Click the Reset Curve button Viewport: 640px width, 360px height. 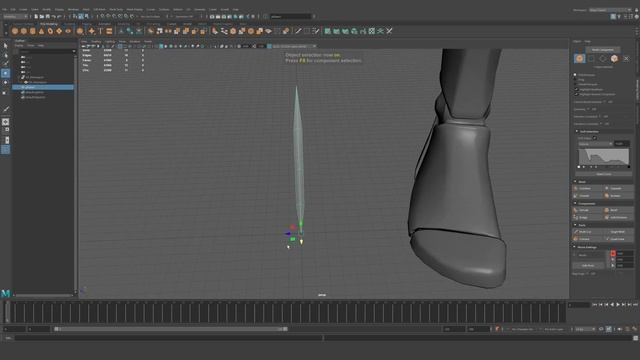point(604,174)
